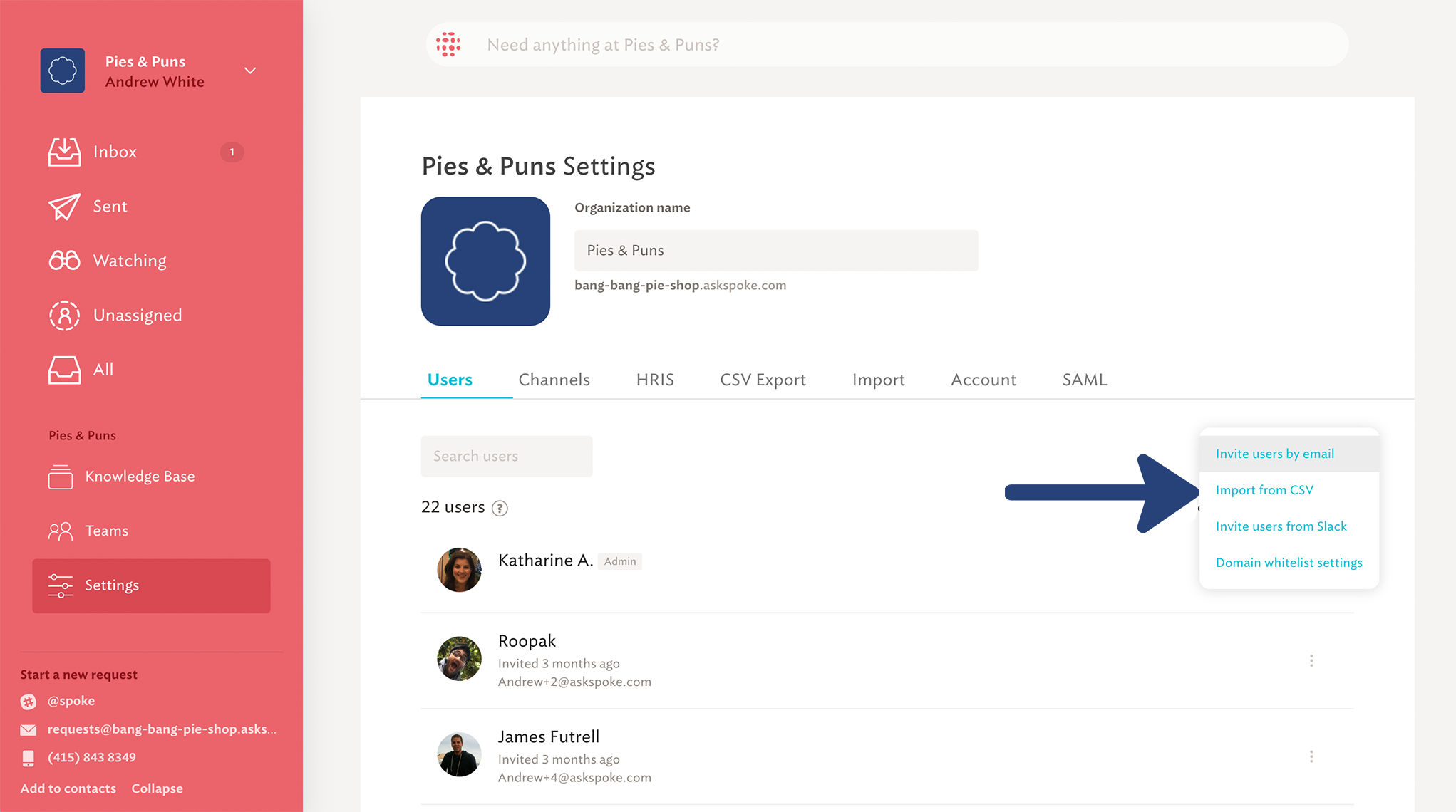Open the Import tab
Image resolution: width=1456 pixels, height=812 pixels.
pyautogui.click(x=878, y=380)
